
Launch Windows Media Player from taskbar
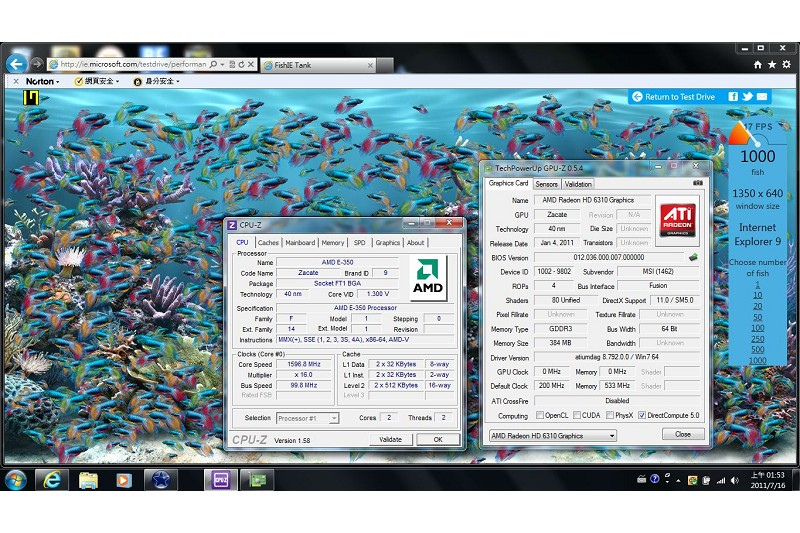124,480
